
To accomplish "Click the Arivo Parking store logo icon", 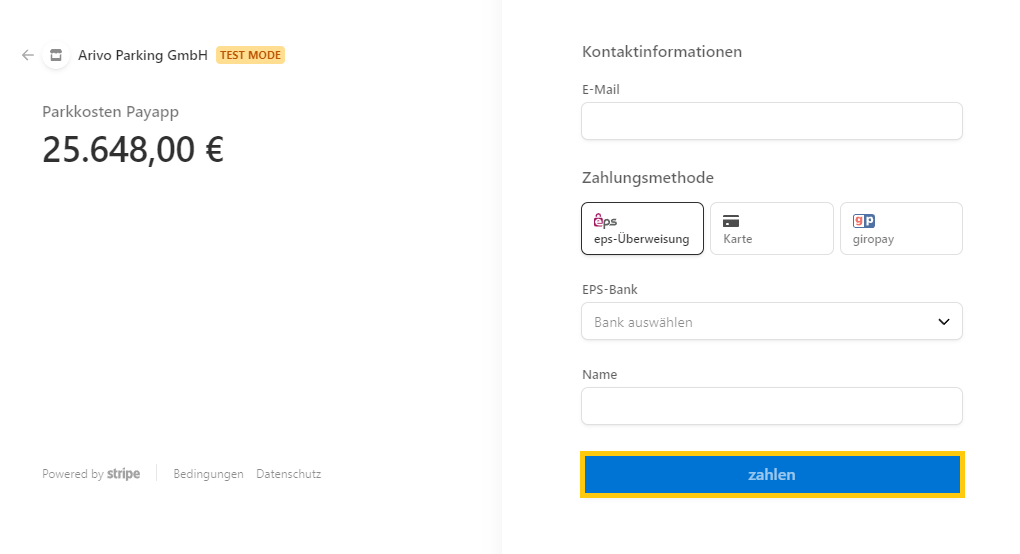I will click(56, 55).
